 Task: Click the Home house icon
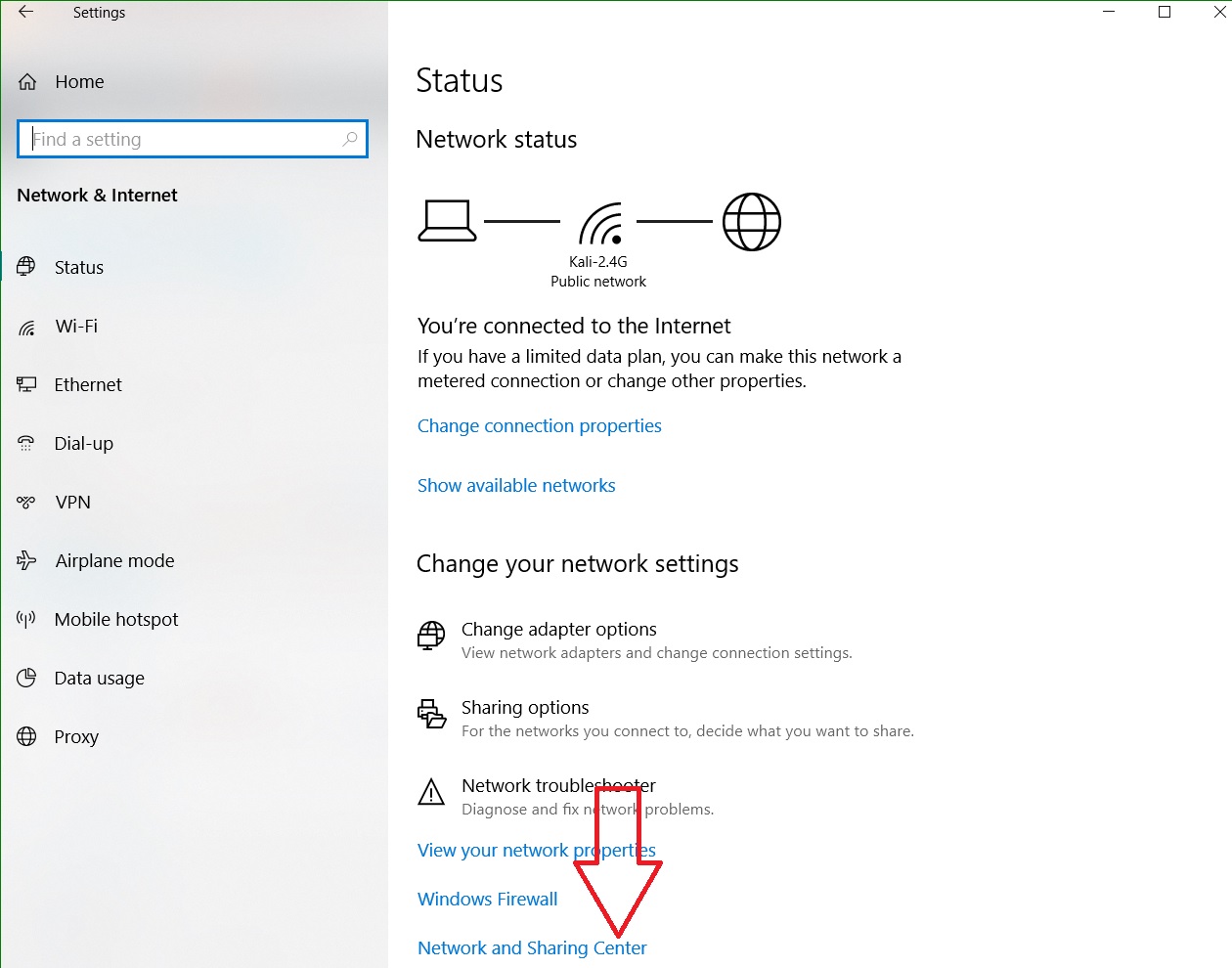(27, 81)
